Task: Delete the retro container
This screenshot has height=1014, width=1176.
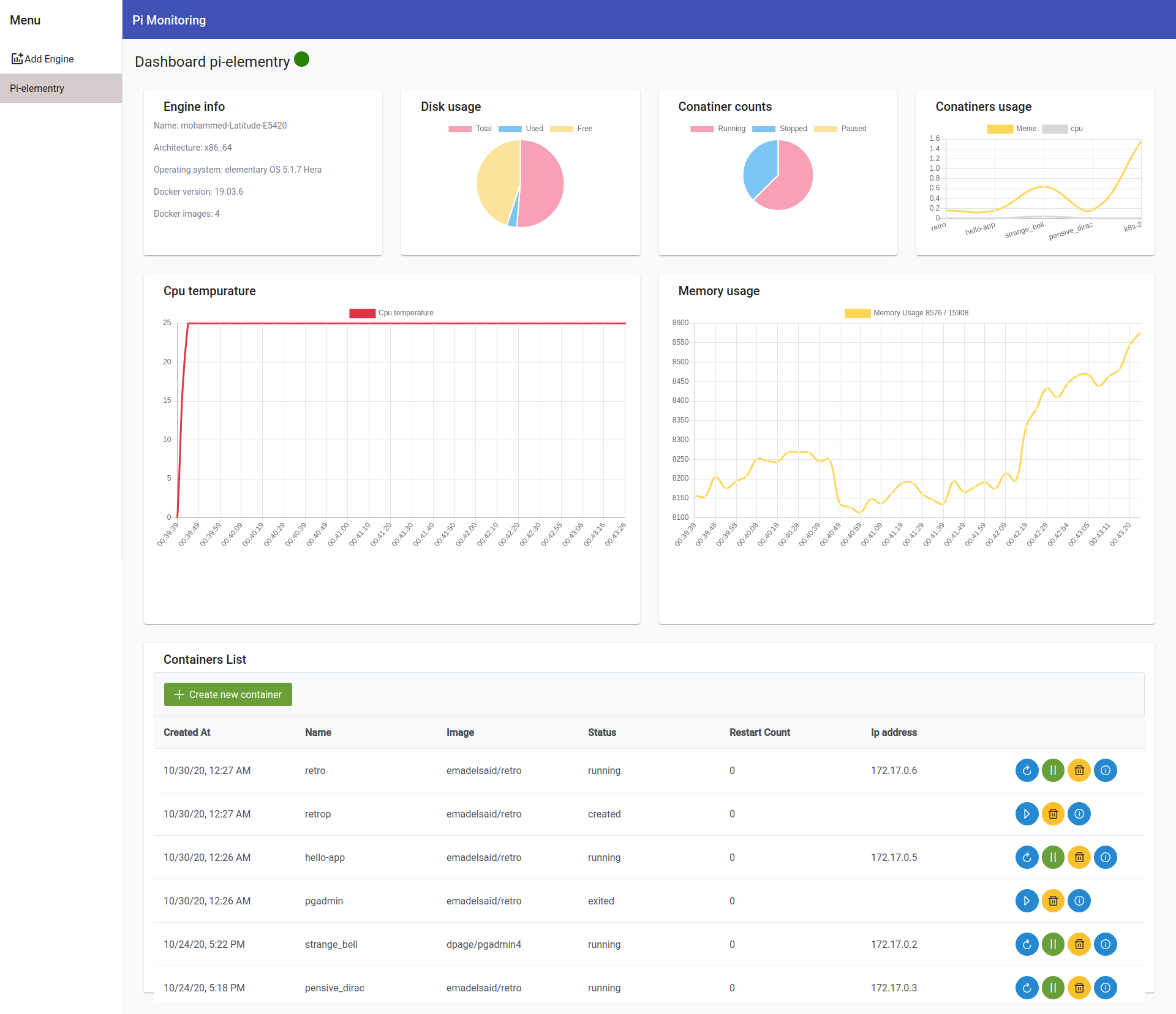Action: click(1079, 770)
